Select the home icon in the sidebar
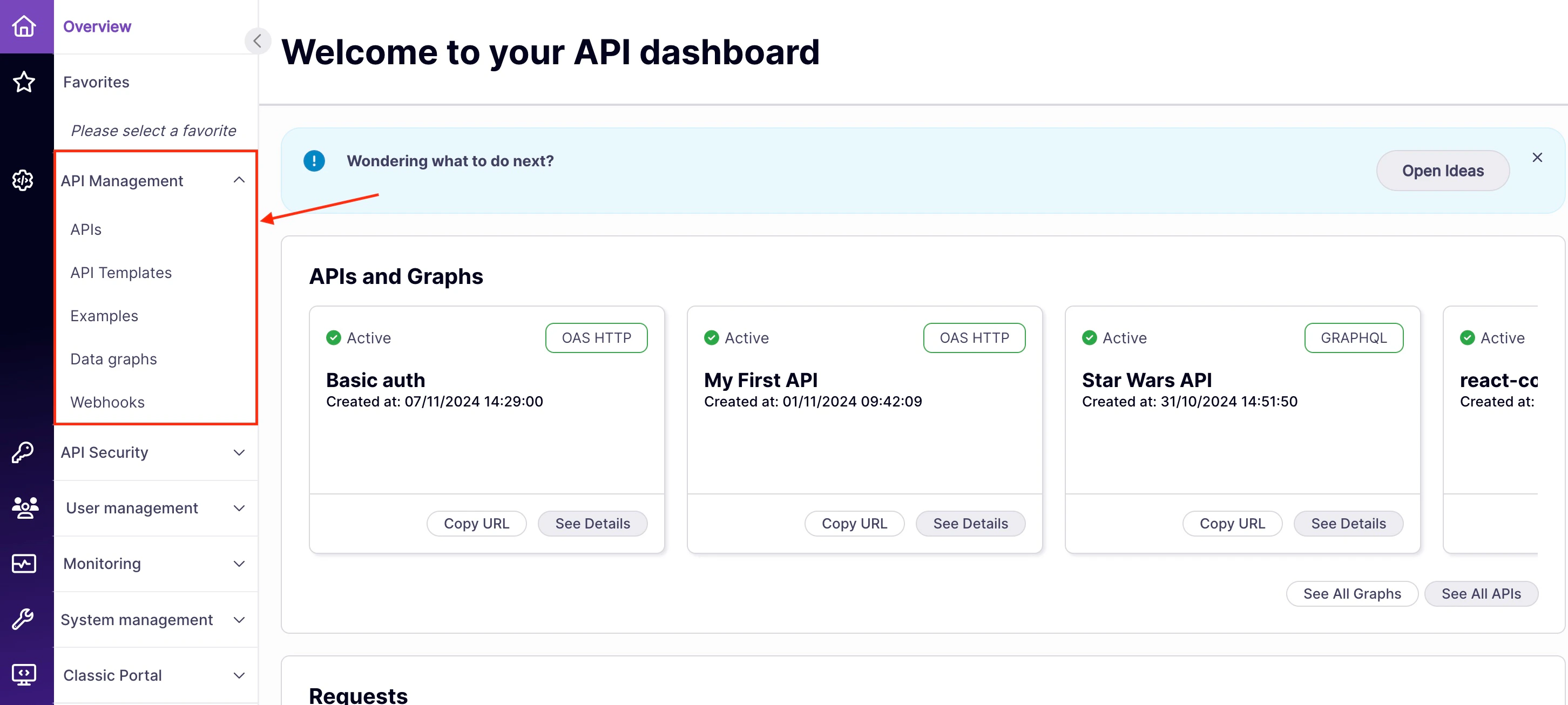1568x705 pixels. click(x=24, y=26)
